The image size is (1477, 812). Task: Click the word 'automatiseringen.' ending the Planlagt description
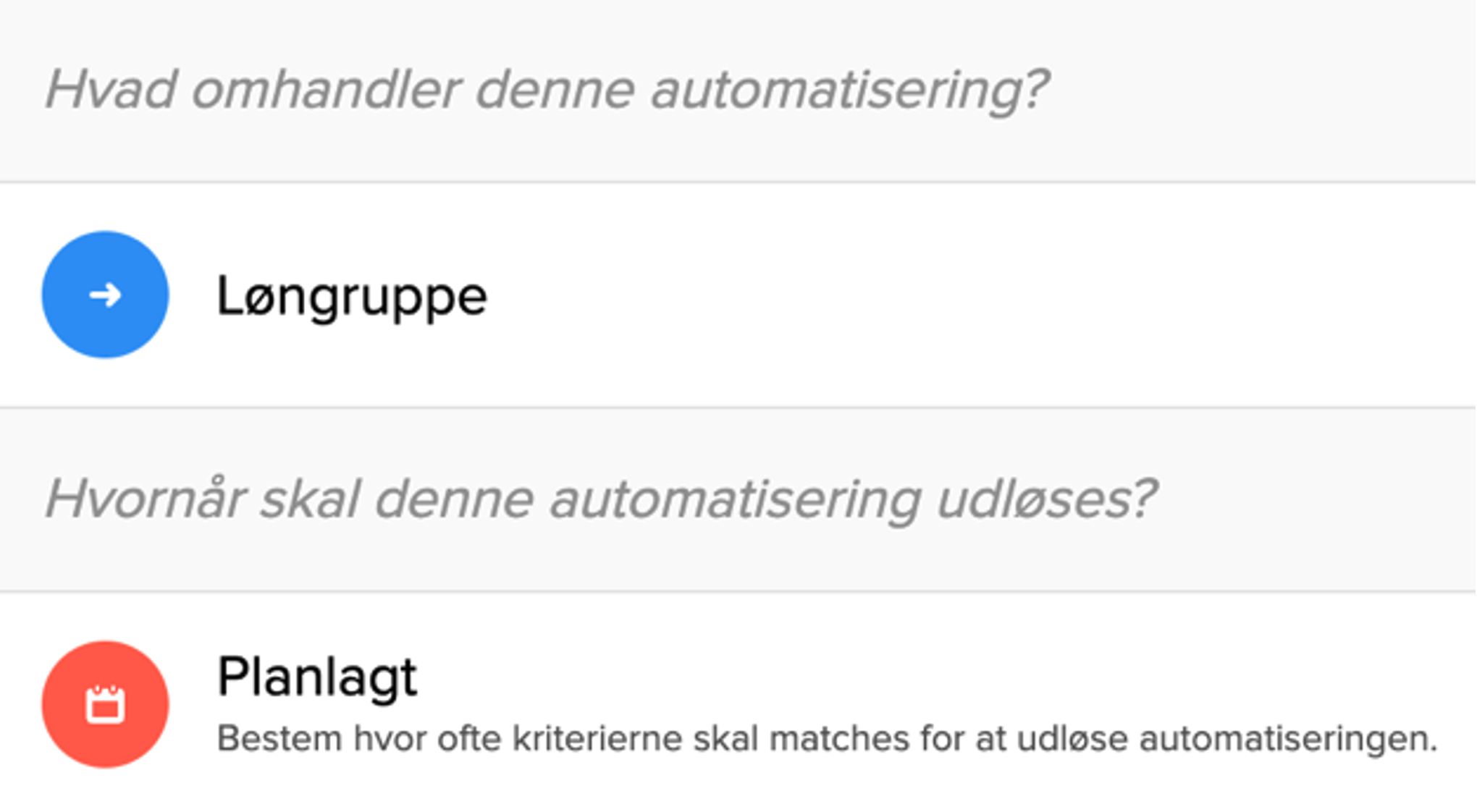1288,739
